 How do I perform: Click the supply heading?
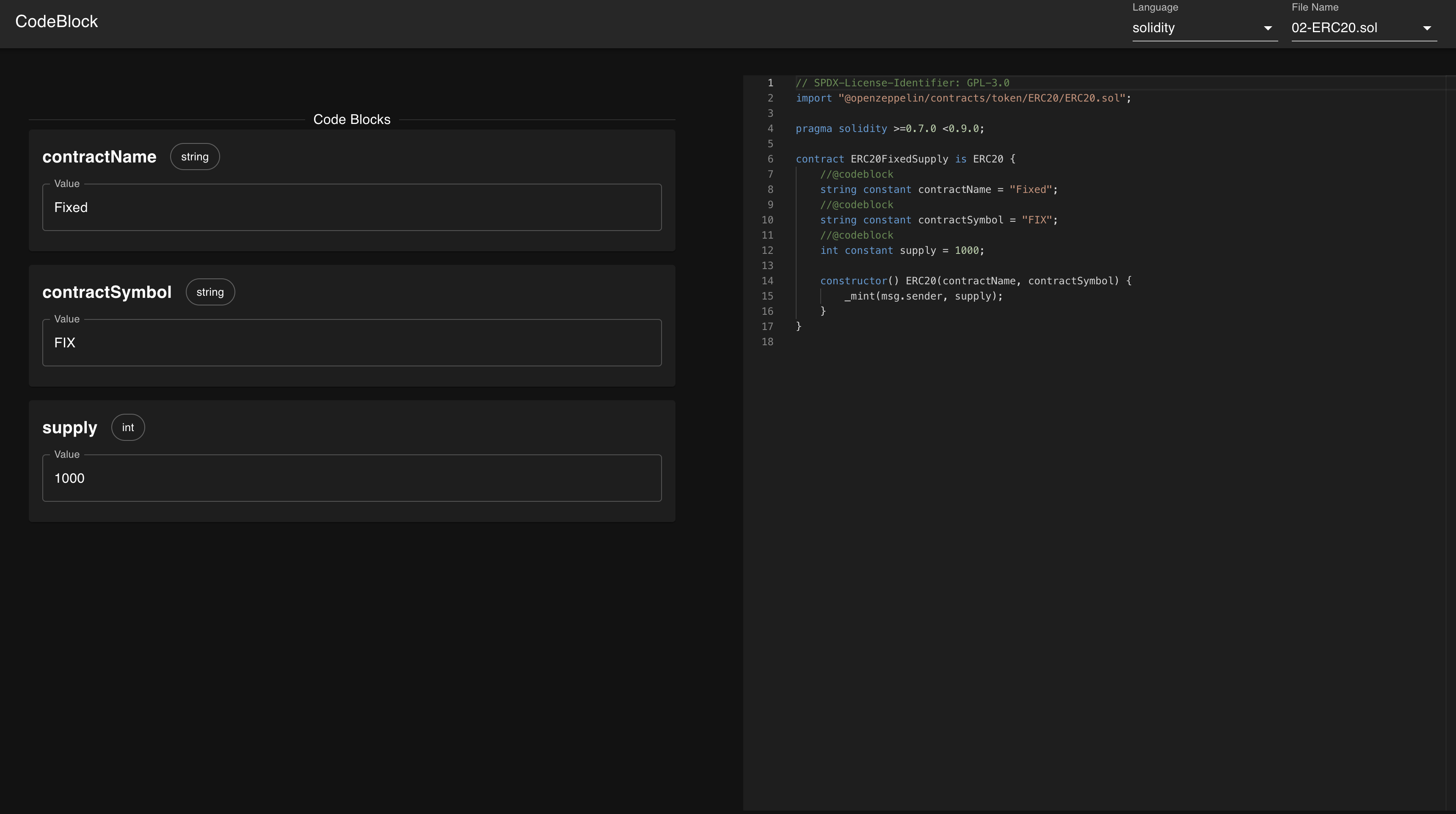point(70,428)
